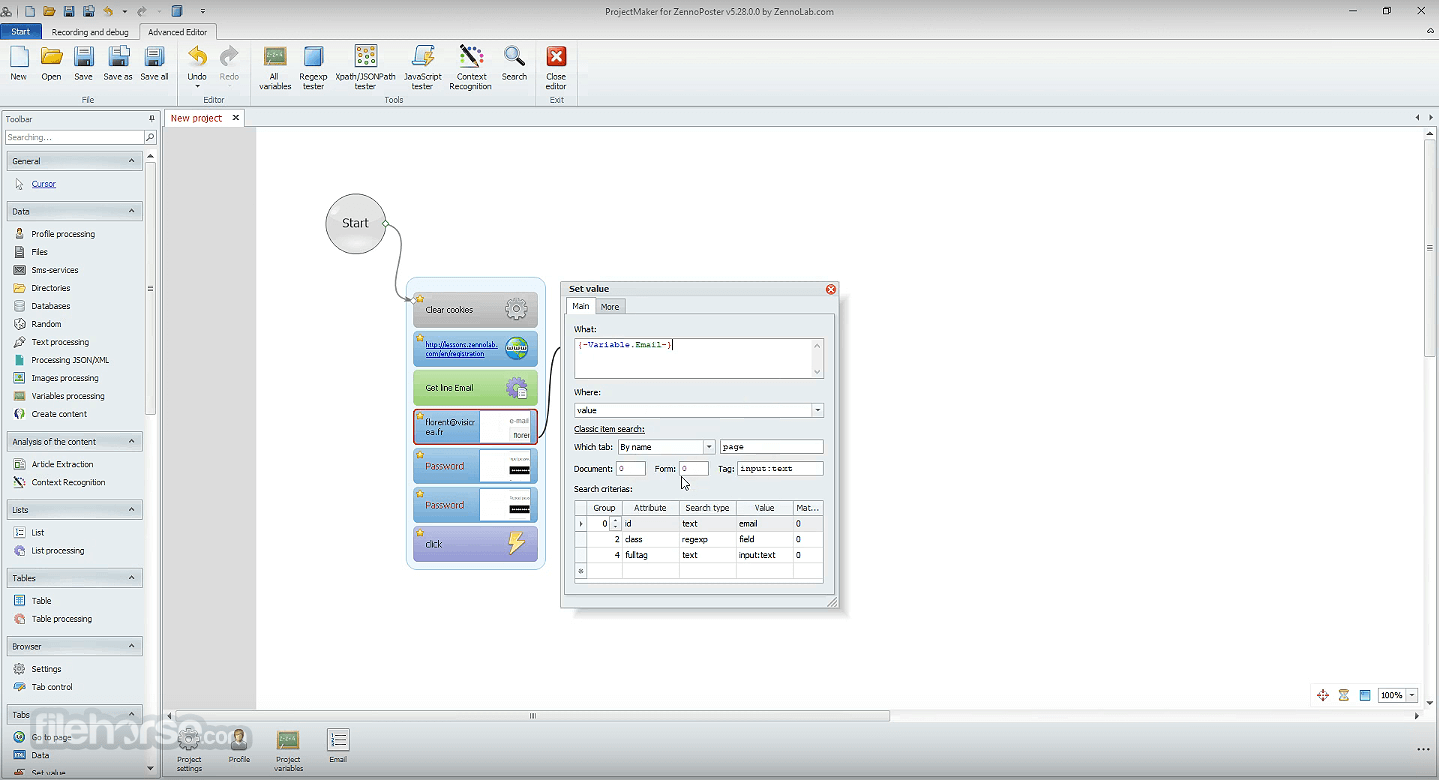Image resolution: width=1439 pixels, height=780 pixels.
Task: Save the project with the ribbon Save icon
Action: click(x=83, y=63)
